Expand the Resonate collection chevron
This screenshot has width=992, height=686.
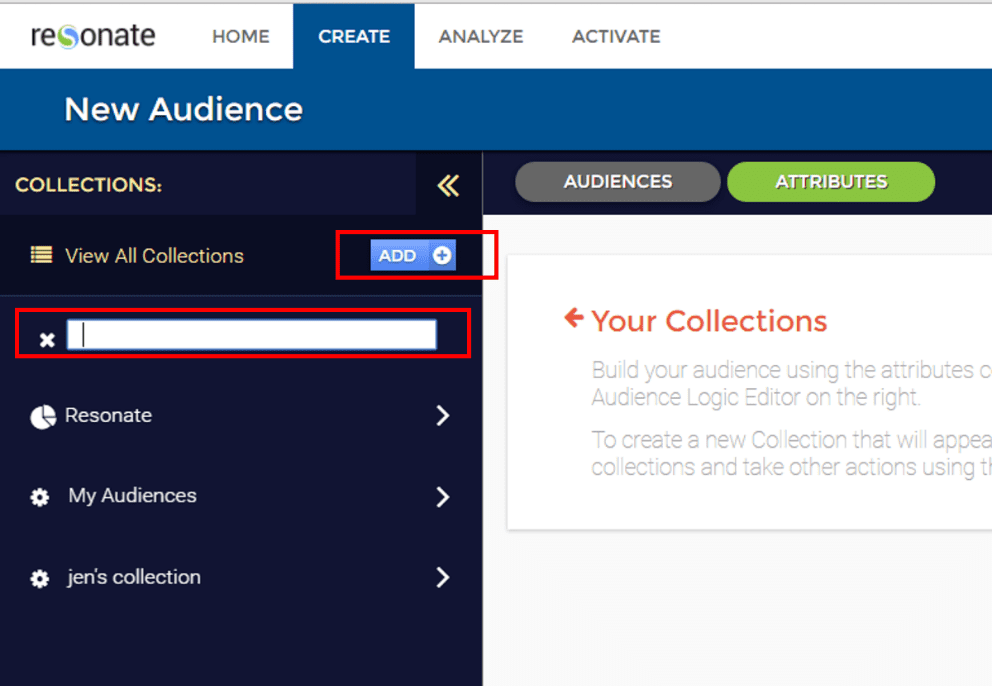point(443,416)
